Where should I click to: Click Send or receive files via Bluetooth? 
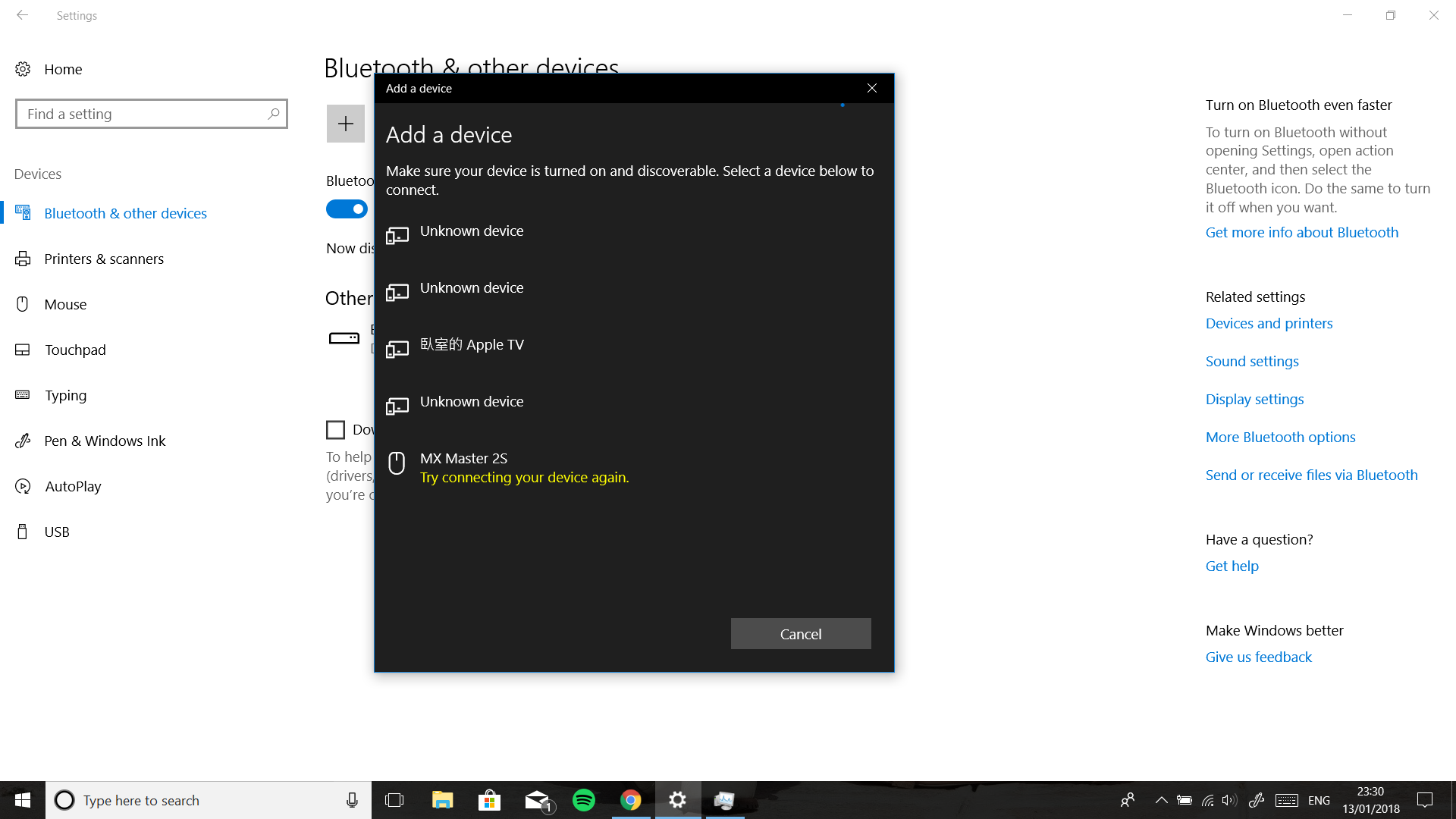(1311, 475)
